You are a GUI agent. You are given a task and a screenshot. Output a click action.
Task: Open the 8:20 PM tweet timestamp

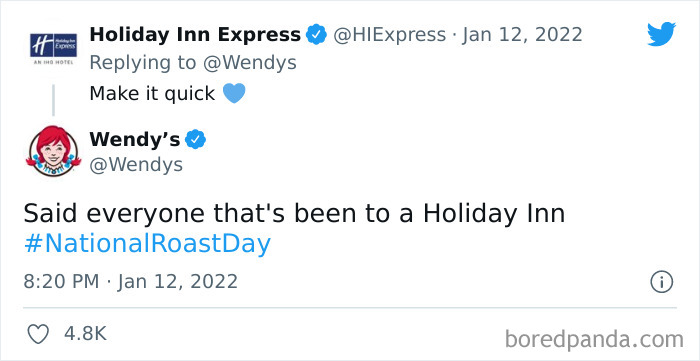tap(131, 282)
